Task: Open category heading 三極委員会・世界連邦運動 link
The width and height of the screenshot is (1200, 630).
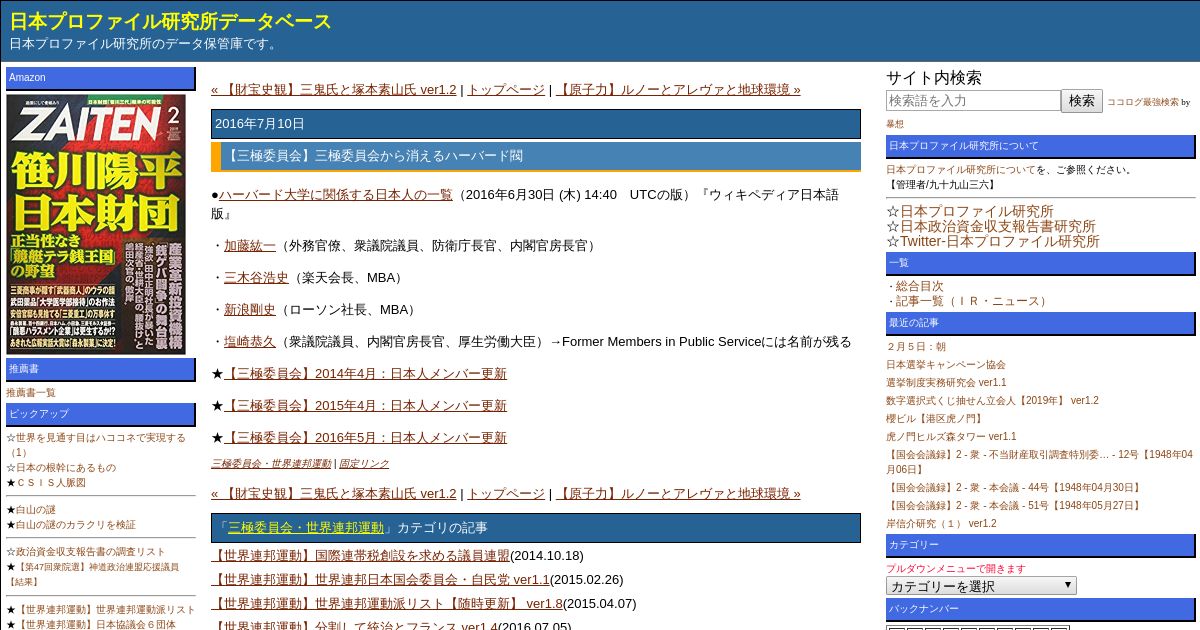Action: pos(306,527)
